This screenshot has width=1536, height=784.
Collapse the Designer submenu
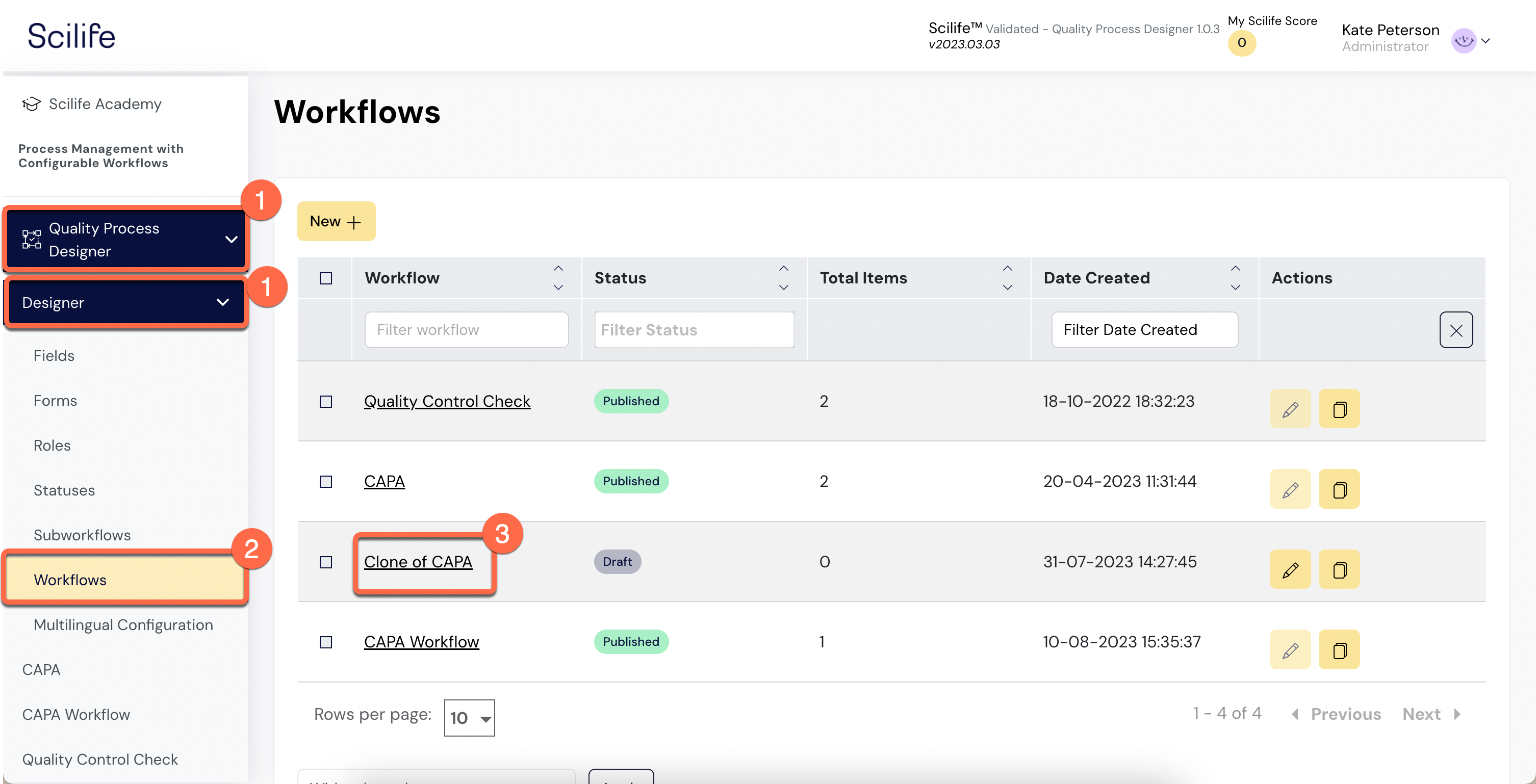coord(223,302)
